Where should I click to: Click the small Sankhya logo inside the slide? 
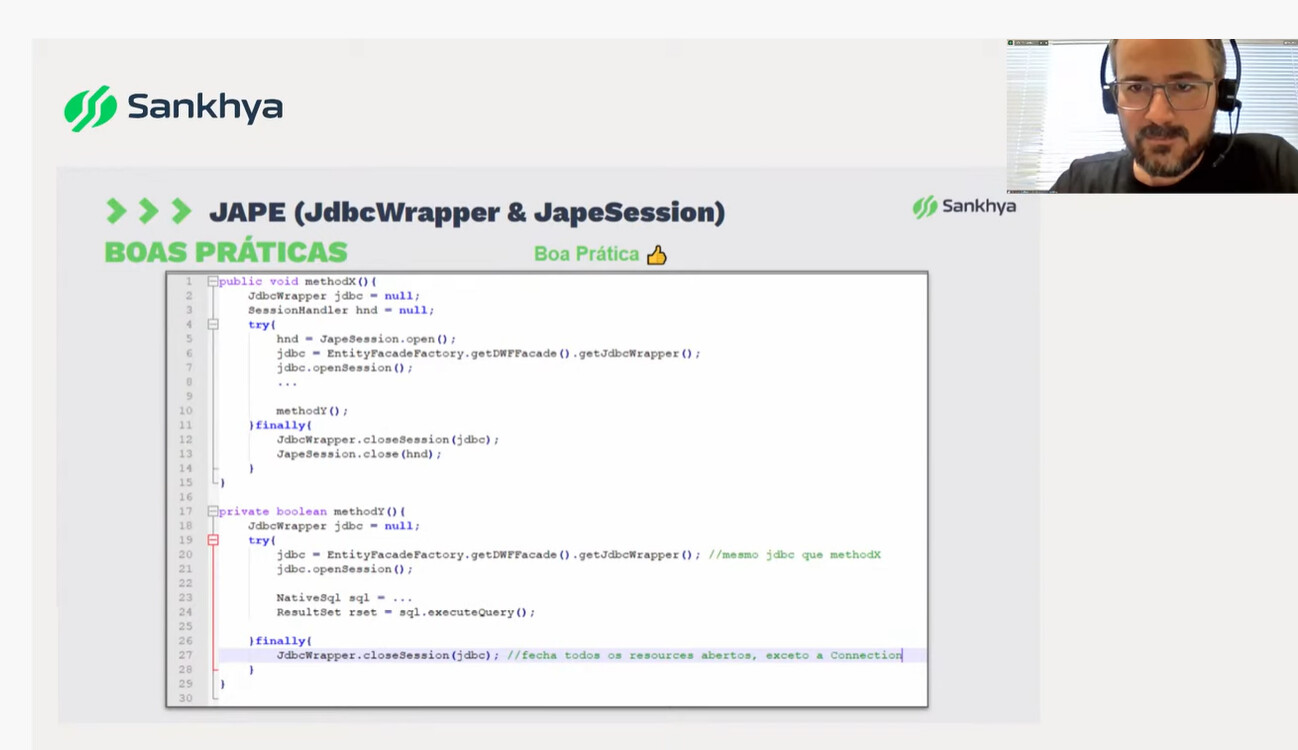964,207
